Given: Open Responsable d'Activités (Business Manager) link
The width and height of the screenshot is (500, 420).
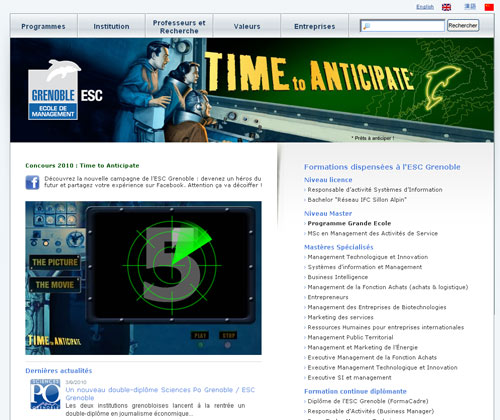Looking at the screenshot, I should point(371,411).
